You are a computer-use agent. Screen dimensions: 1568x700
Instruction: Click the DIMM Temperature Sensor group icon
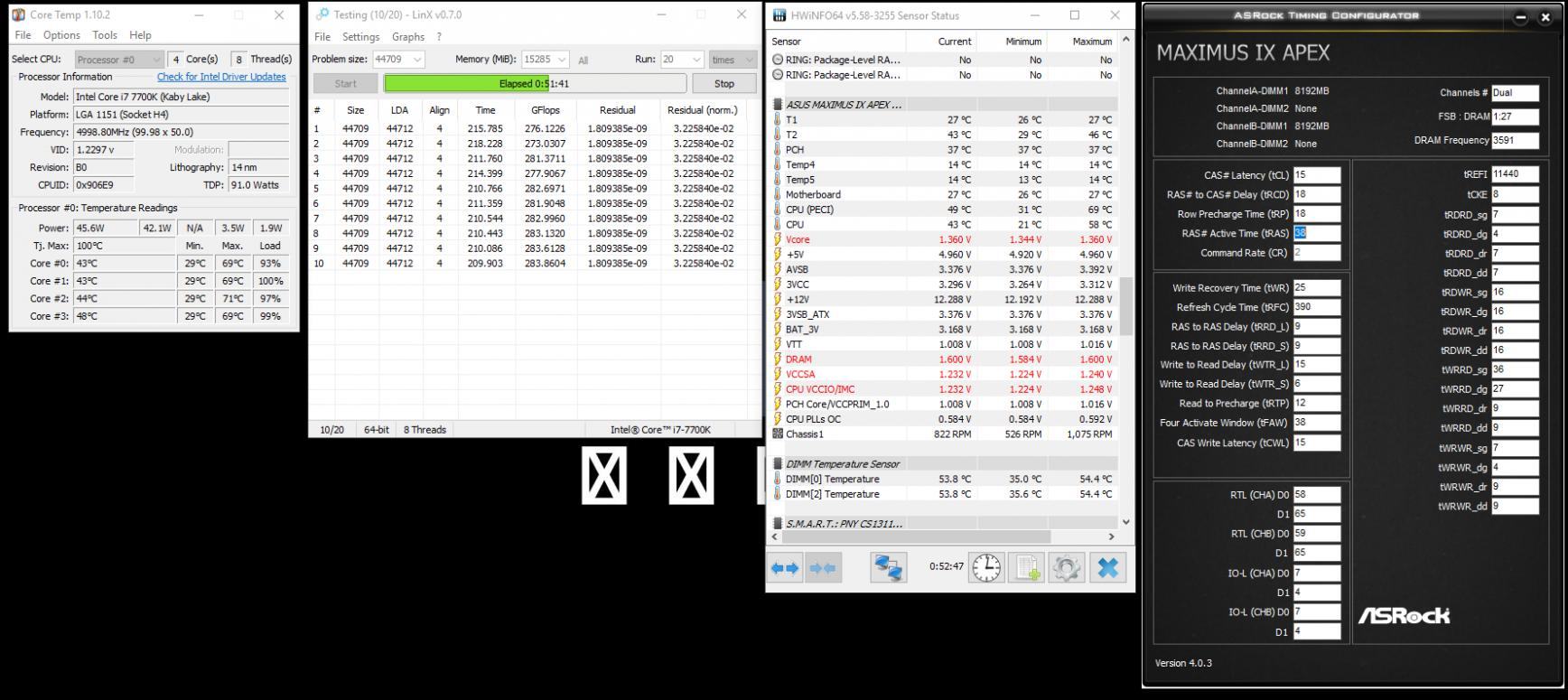pyautogui.click(x=778, y=464)
